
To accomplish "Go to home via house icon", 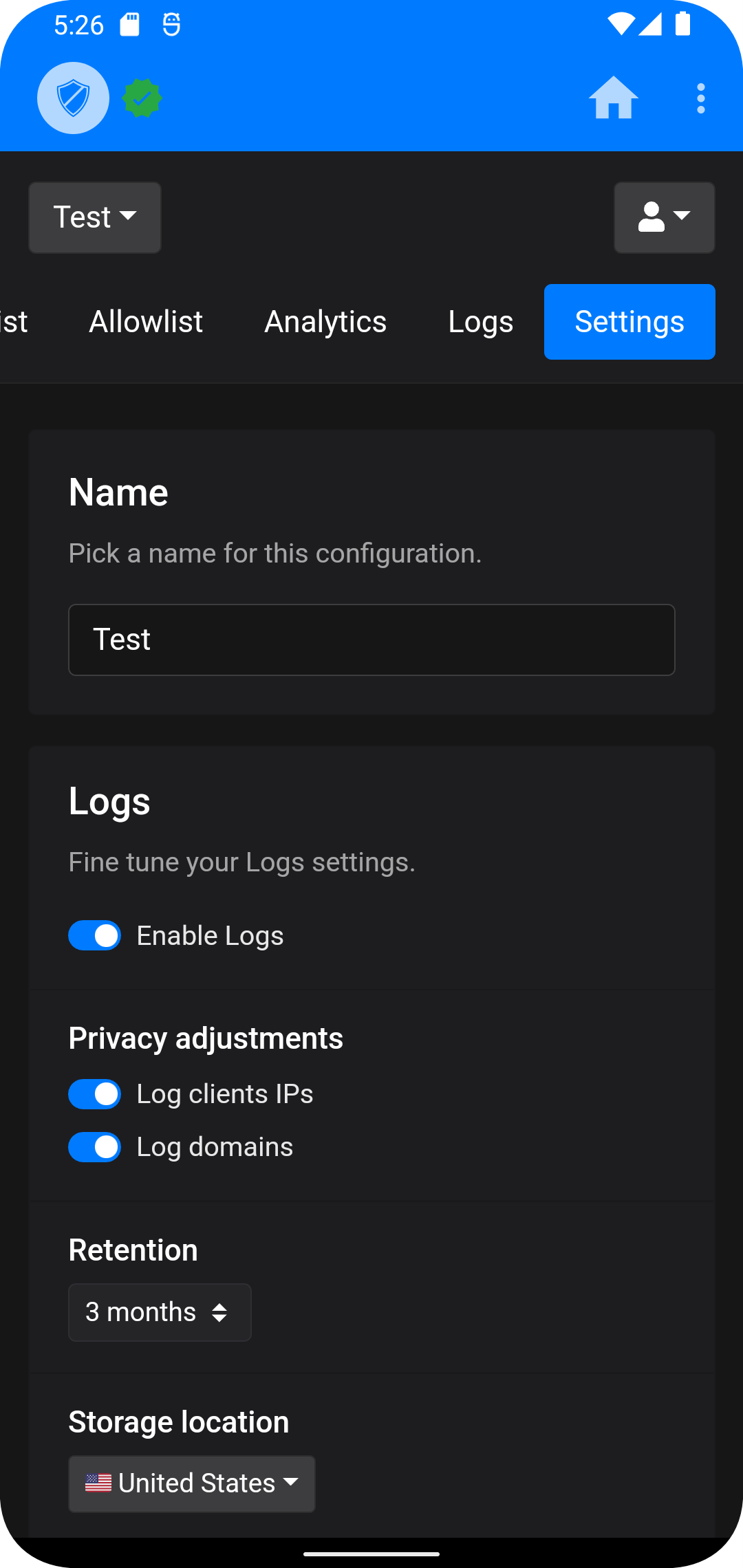I will tap(613, 98).
